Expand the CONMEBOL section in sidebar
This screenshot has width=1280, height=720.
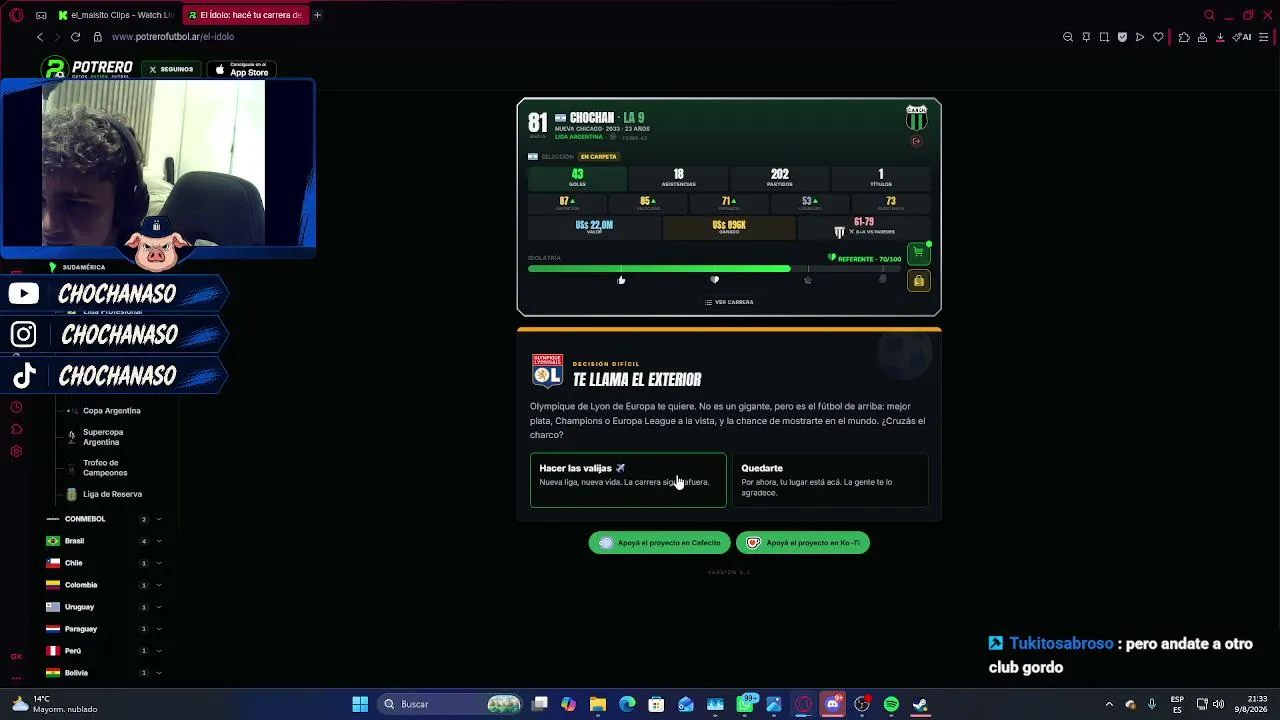coord(158,519)
